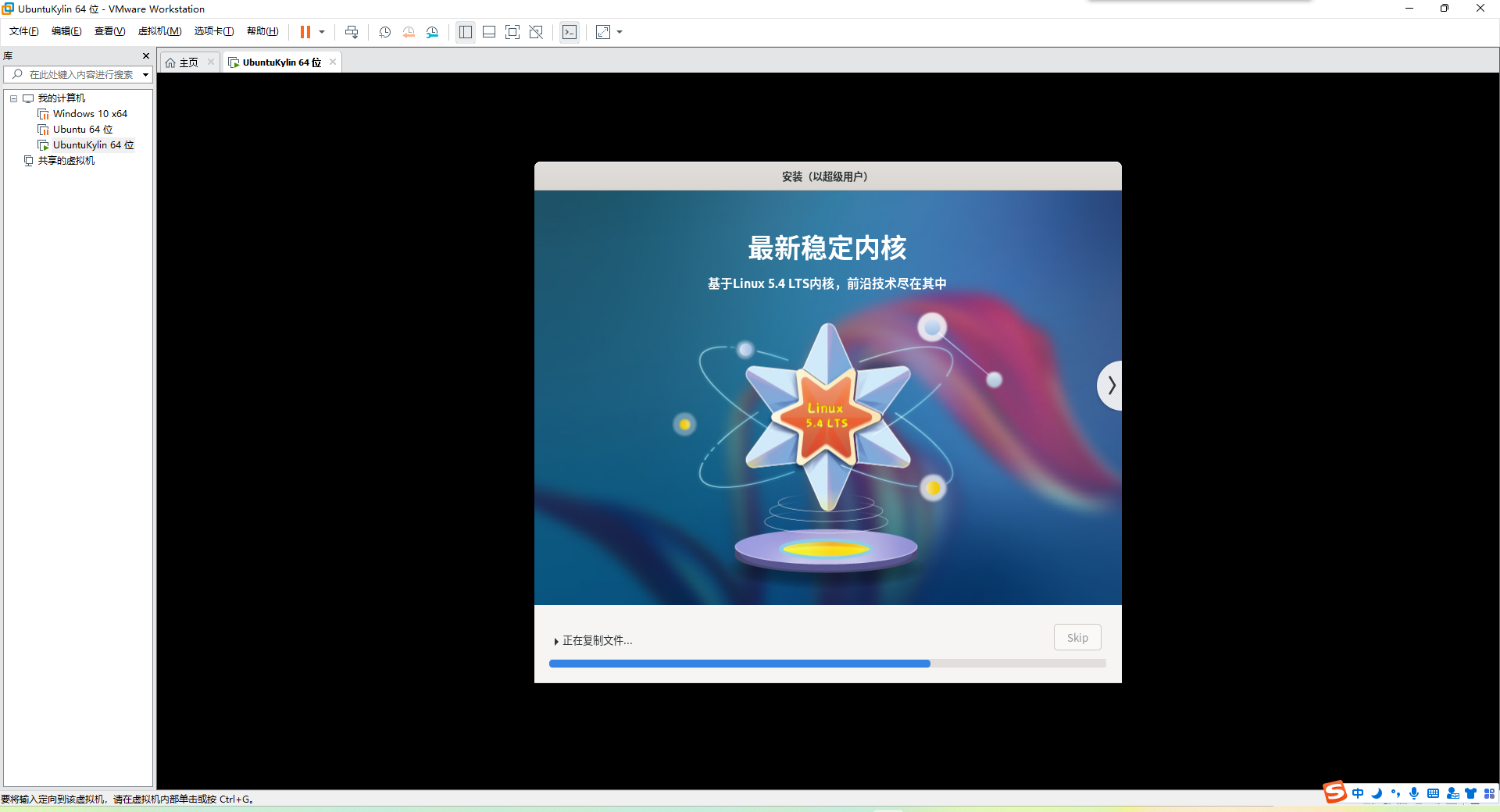Click the Skip button in the installer
The image size is (1500, 812).
click(x=1077, y=637)
